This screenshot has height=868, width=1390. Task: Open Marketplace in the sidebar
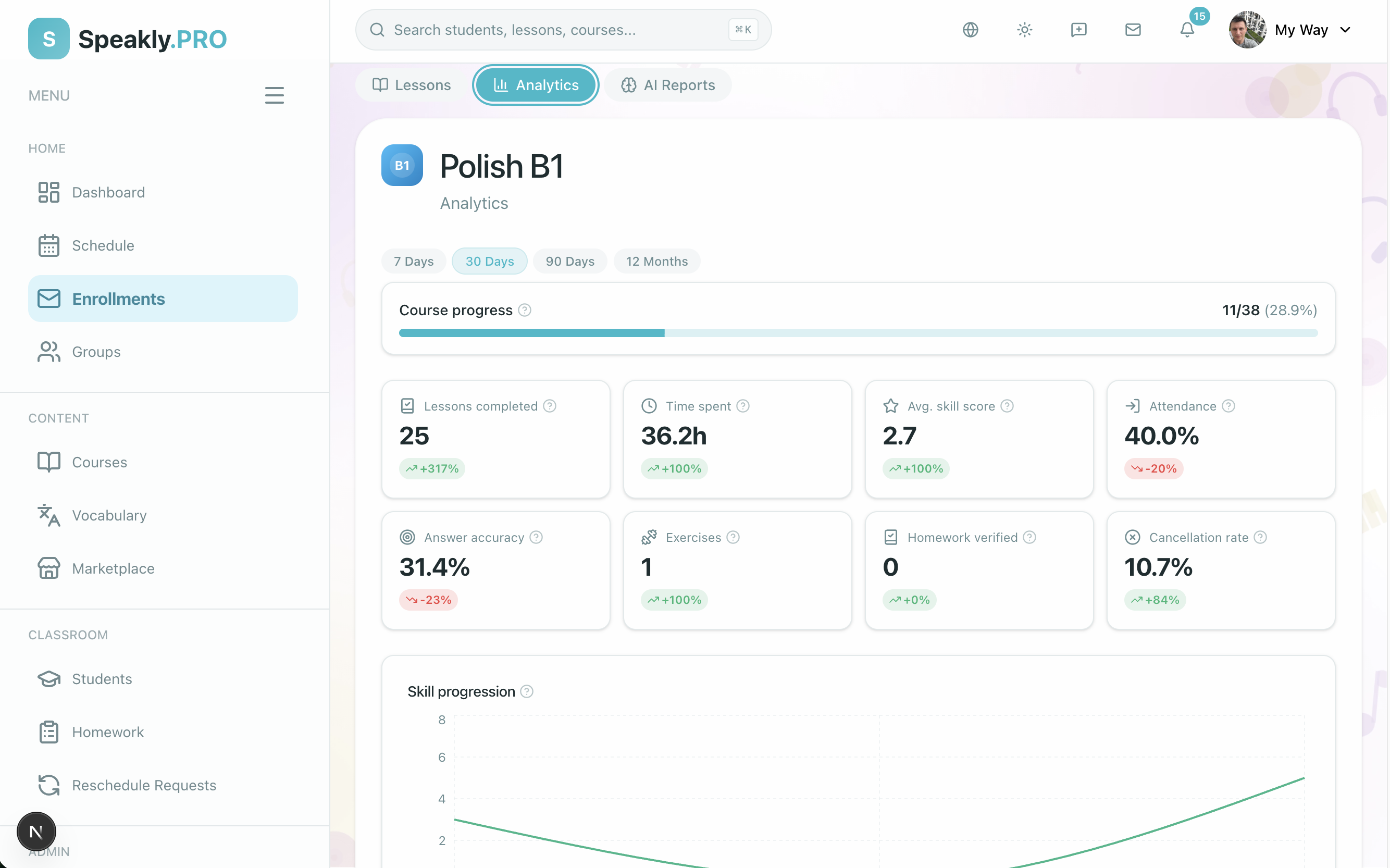[x=163, y=568]
